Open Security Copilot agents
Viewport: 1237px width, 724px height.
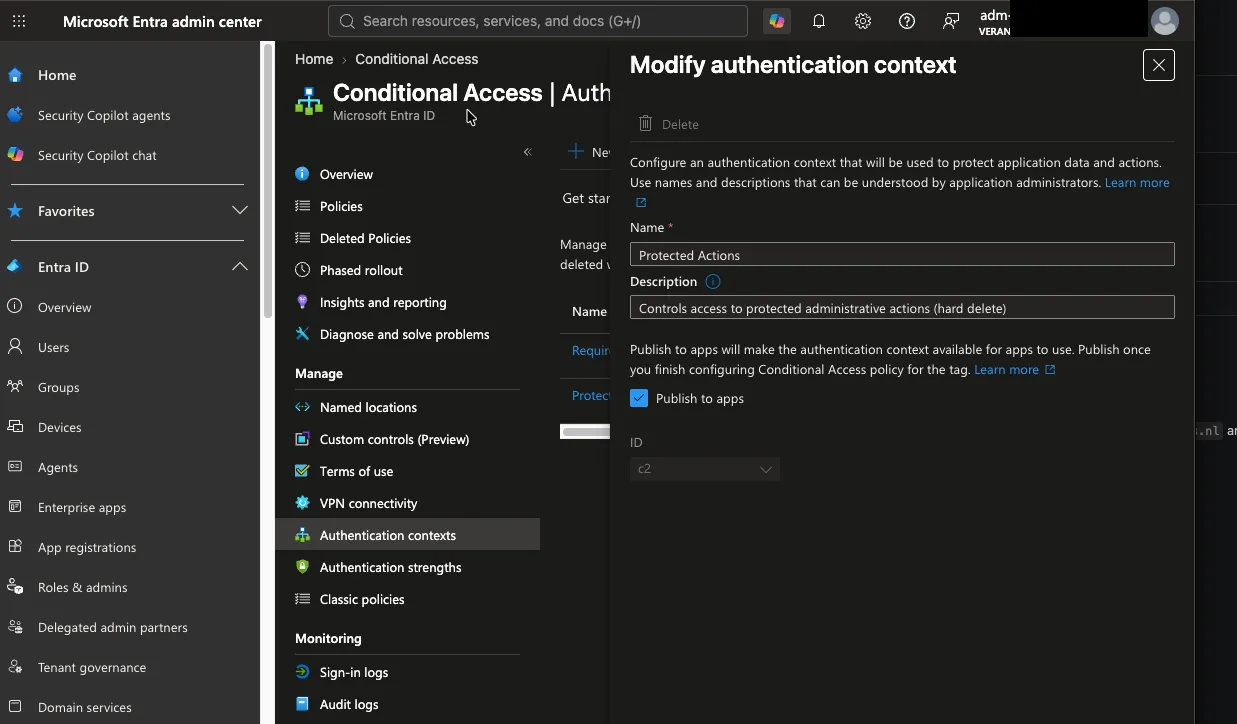click(104, 115)
